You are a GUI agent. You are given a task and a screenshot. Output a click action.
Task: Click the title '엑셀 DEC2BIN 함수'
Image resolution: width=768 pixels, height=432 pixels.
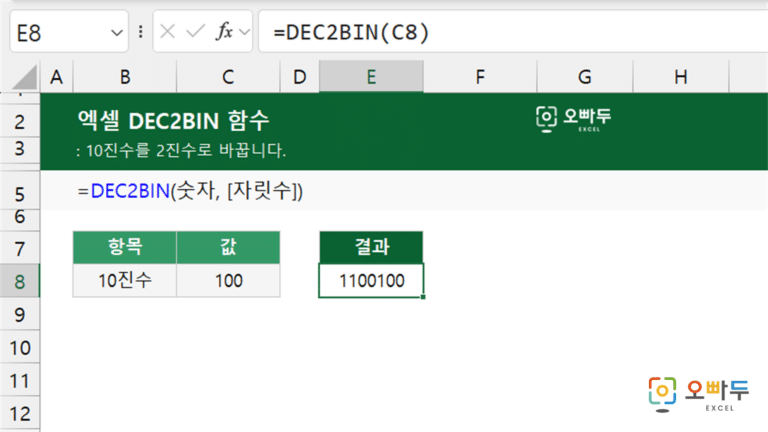(x=173, y=120)
